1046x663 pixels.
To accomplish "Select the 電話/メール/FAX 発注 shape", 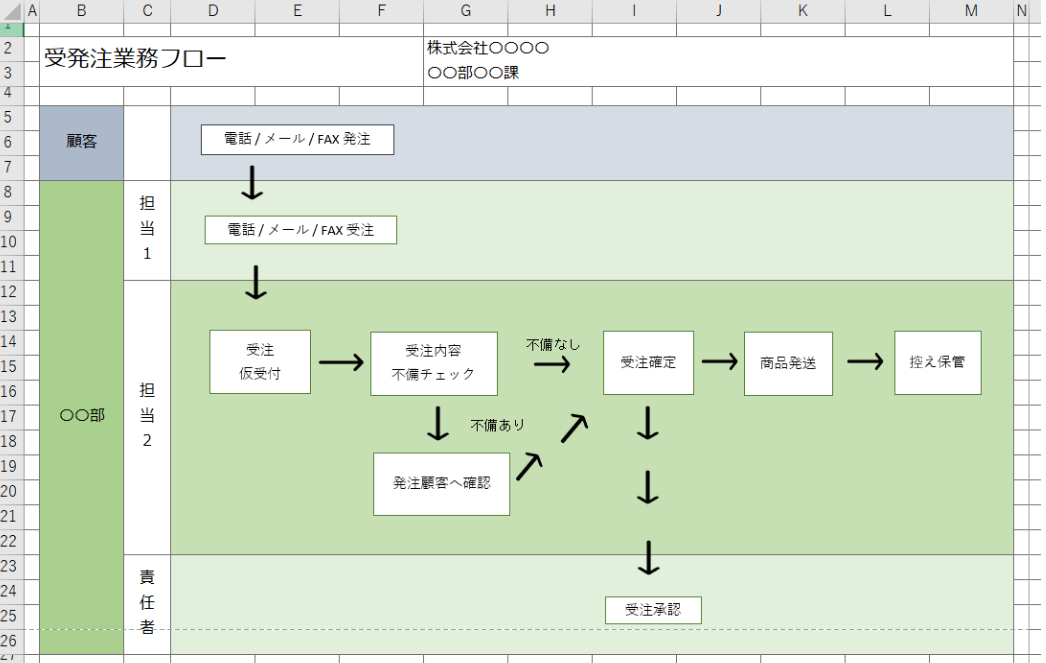I will click(x=298, y=139).
